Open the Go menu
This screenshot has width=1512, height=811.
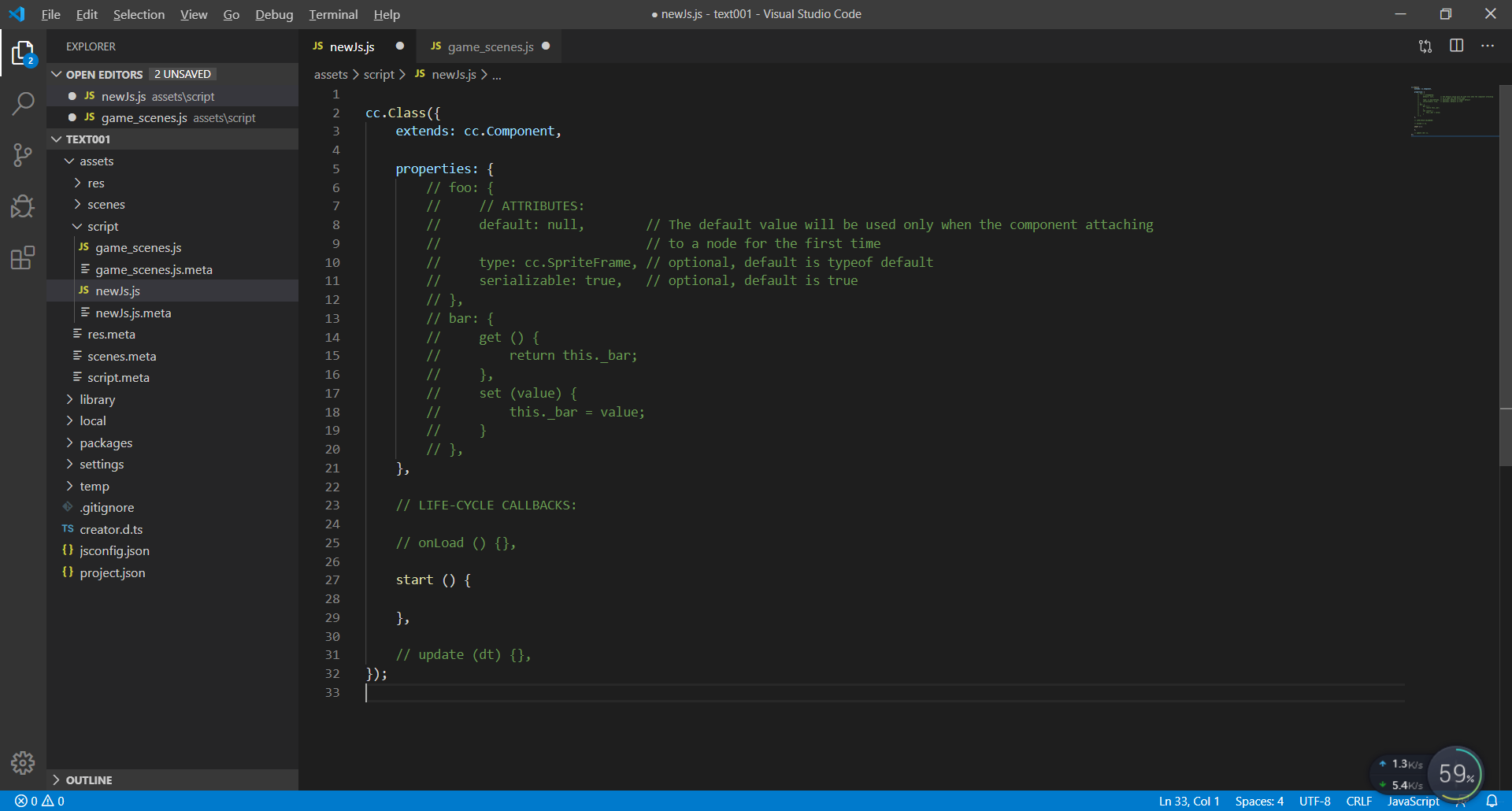(231, 14)
